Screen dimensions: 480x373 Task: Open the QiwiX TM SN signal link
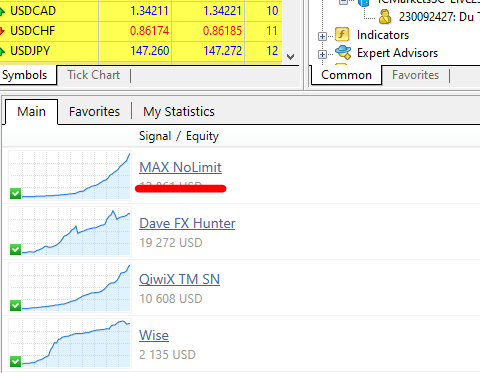pos(179,279)
